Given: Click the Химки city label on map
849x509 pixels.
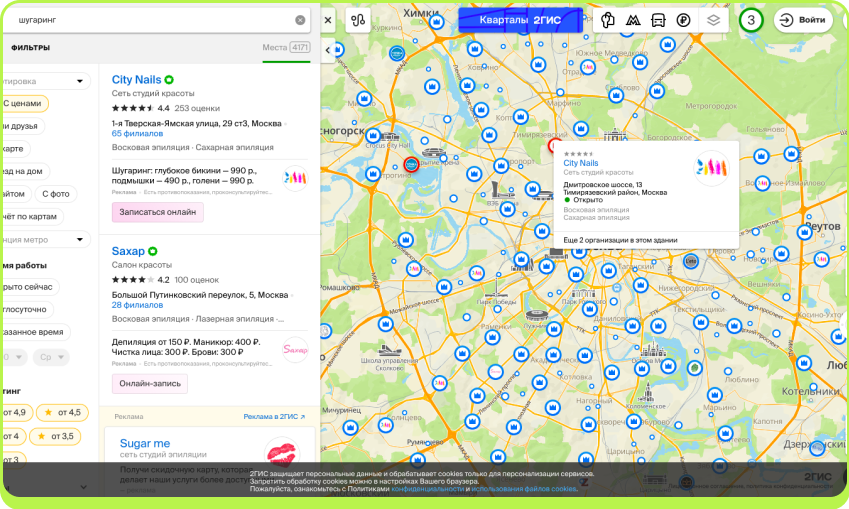Looking at the screenshot, I should tap(421, 12).
